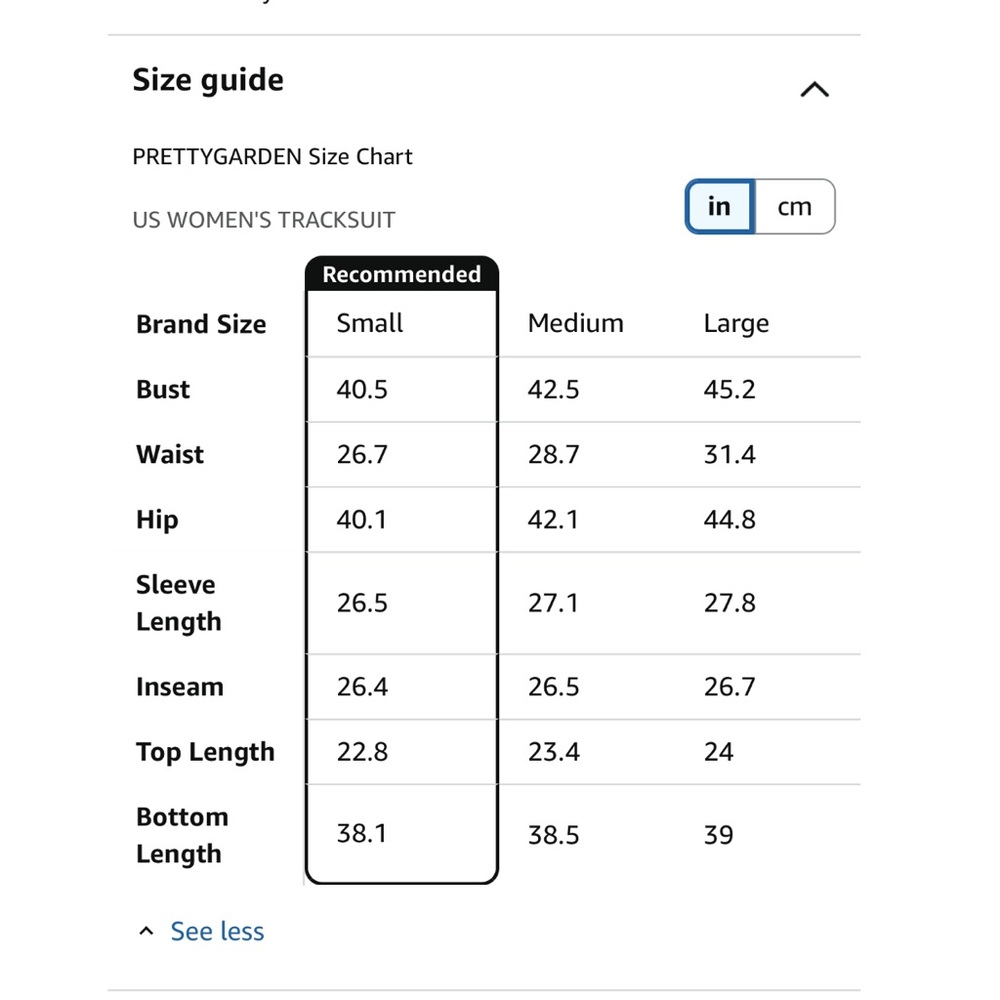Click the caret beside See less
This screenshot has height=1000, width=1000.
[x=146, y=931]
